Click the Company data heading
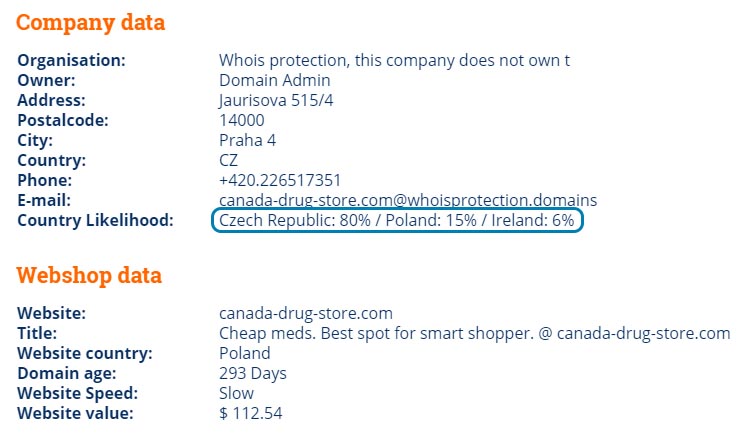This screenshot has width=745, height=435. [x=90, y=23]
